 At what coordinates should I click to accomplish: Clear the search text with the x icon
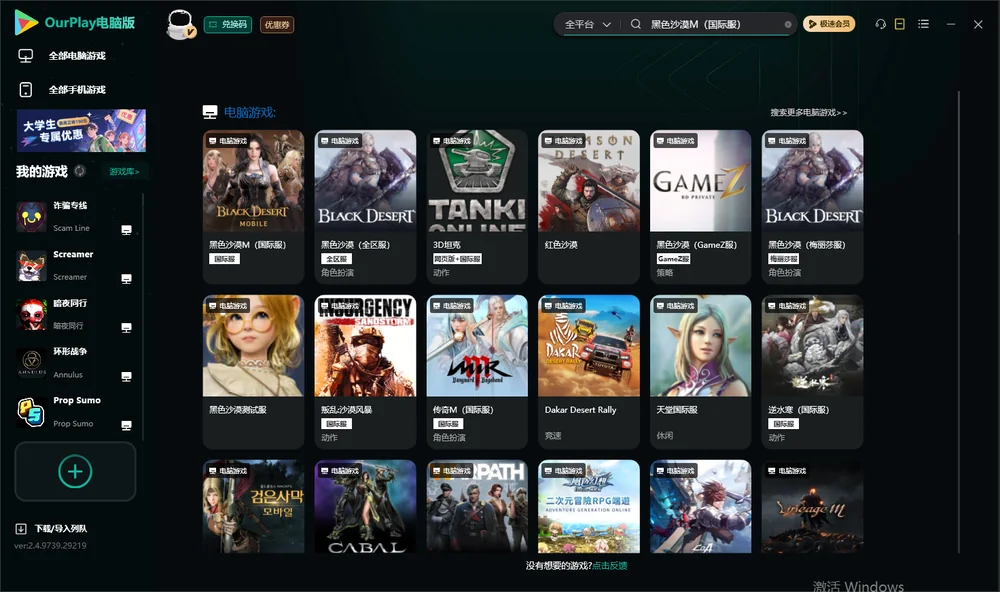[788, 25]
